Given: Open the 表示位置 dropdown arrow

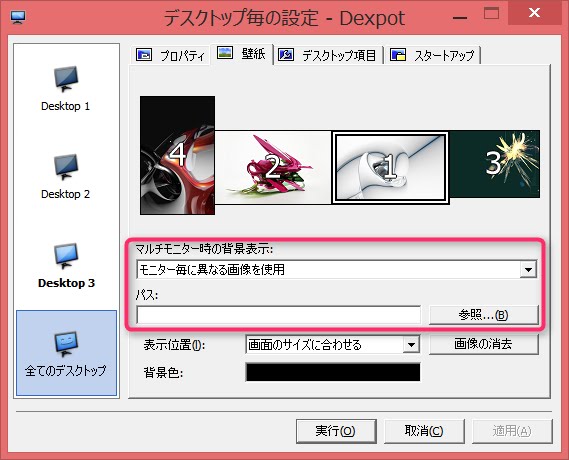Looking at the screenshot, I should tap(411, 345).
